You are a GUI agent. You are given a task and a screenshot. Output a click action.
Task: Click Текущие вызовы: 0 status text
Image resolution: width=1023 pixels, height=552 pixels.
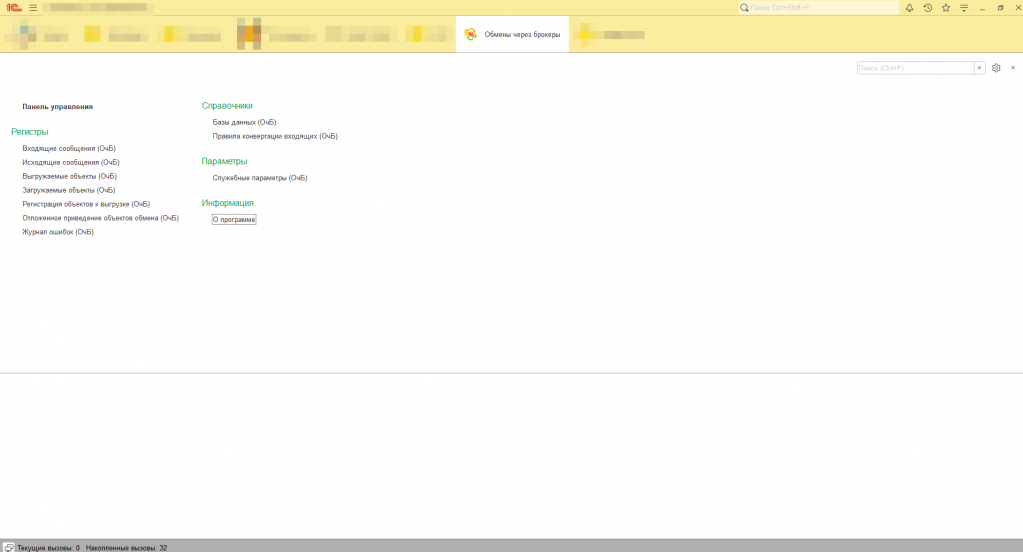[48, 548]
